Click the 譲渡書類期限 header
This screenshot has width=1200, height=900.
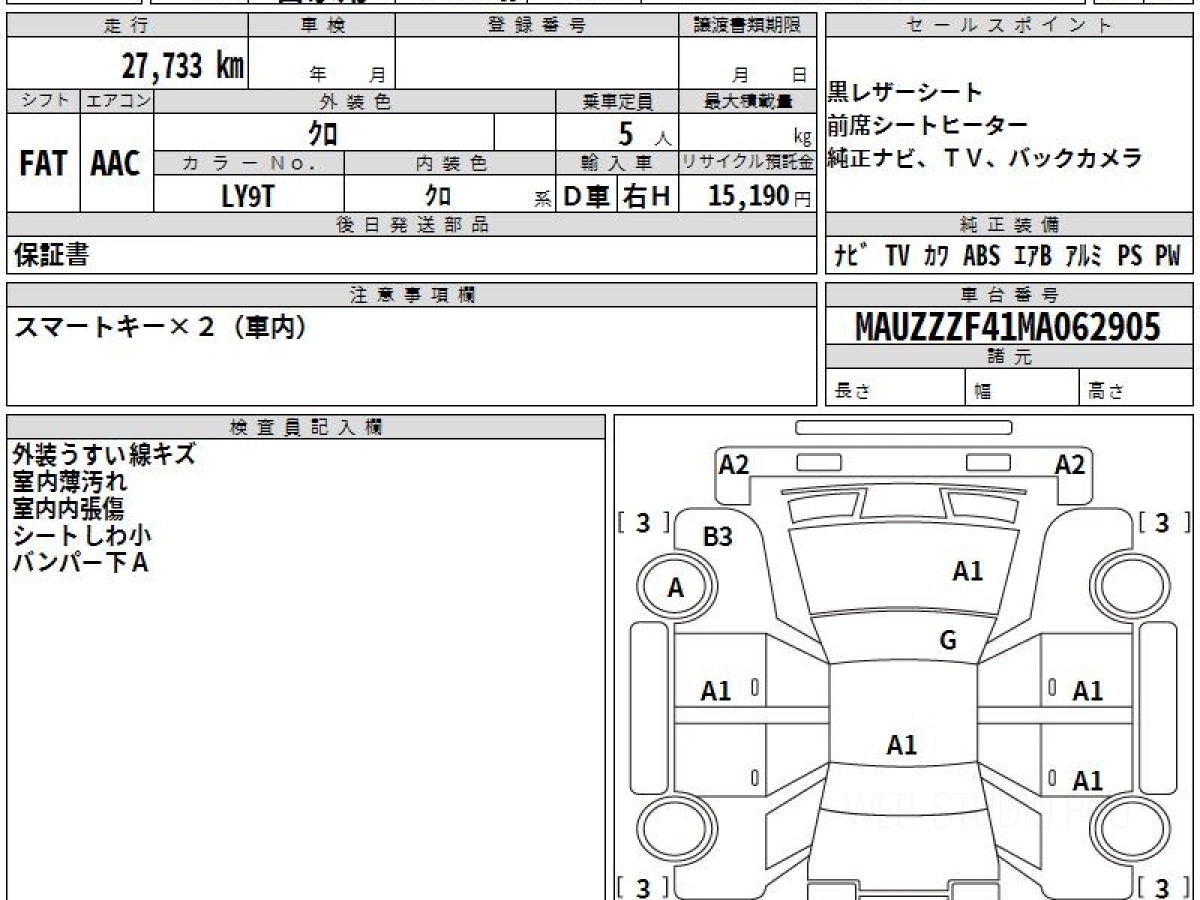coord(748,27)
